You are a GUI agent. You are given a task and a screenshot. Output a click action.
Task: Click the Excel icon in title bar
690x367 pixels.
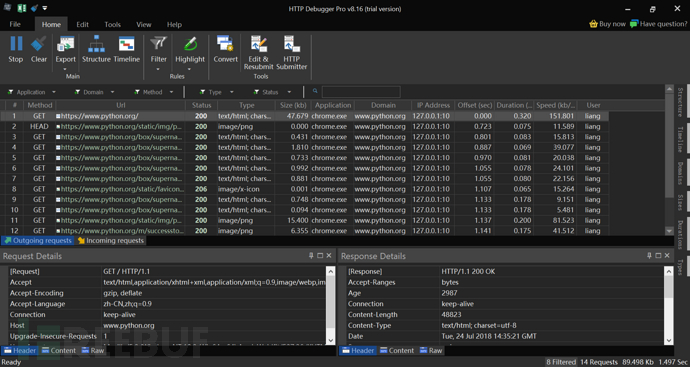click(21, 8)
